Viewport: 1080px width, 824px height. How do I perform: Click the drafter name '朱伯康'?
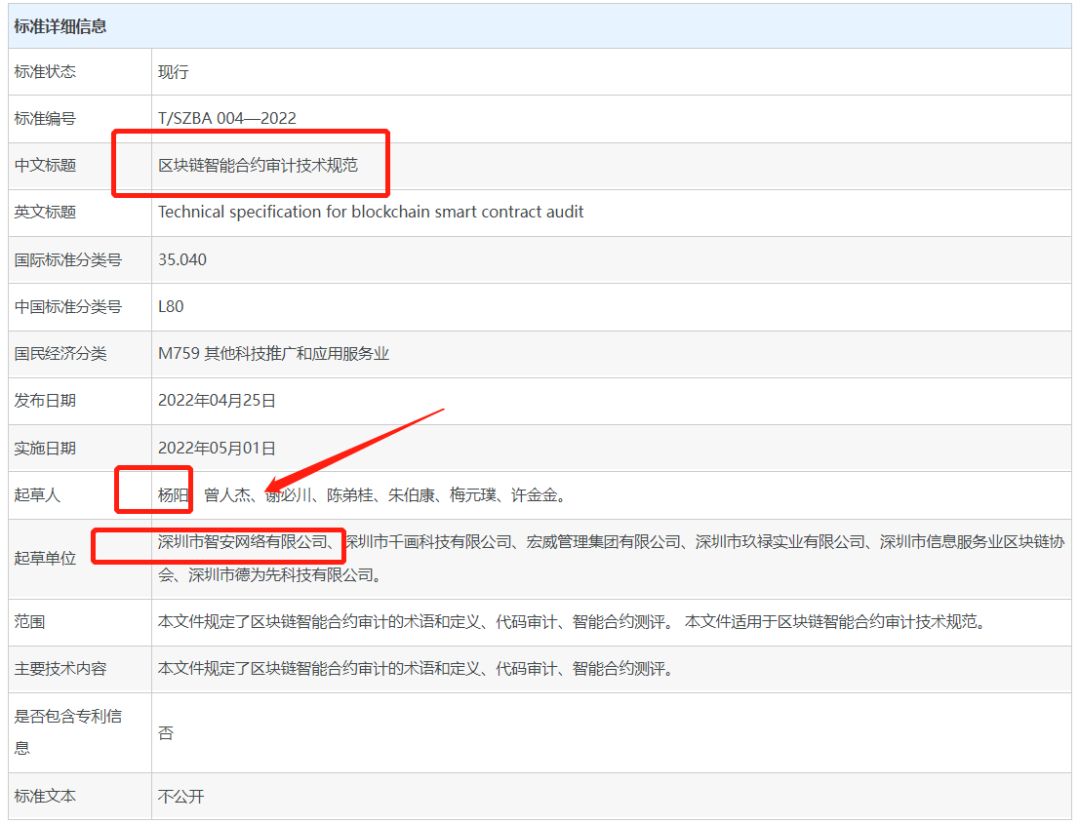[x=411, y=495]
